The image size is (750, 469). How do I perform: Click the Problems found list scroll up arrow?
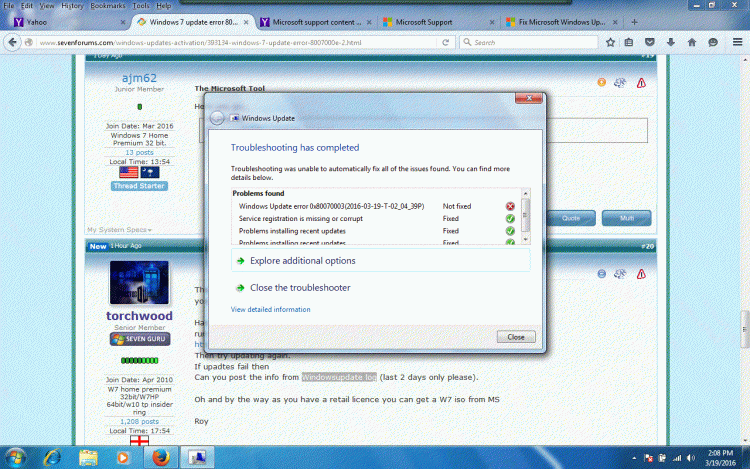coord(526,193)
